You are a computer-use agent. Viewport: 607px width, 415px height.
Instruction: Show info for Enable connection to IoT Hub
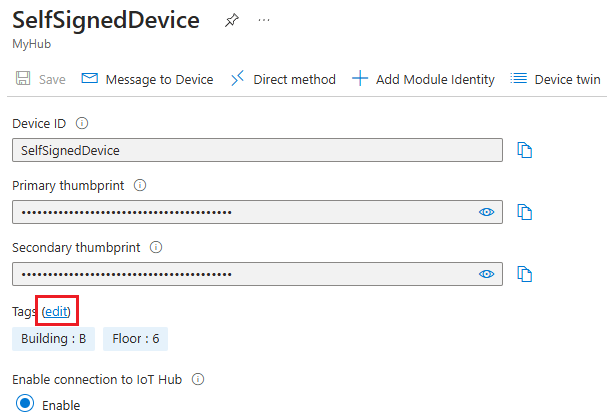click(x=198, y=379)
